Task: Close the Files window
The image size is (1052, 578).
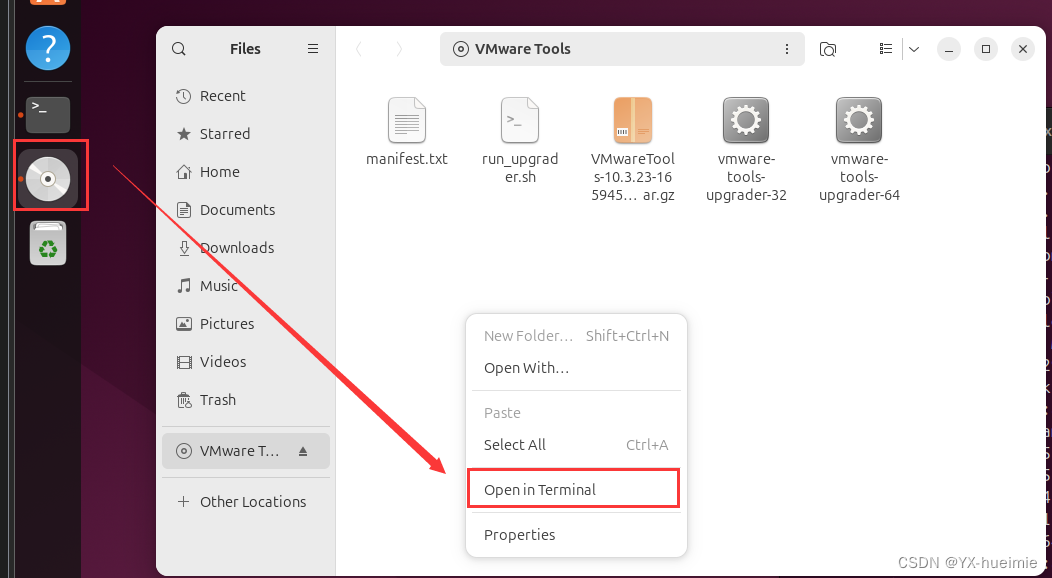Action: (1022, 49)
